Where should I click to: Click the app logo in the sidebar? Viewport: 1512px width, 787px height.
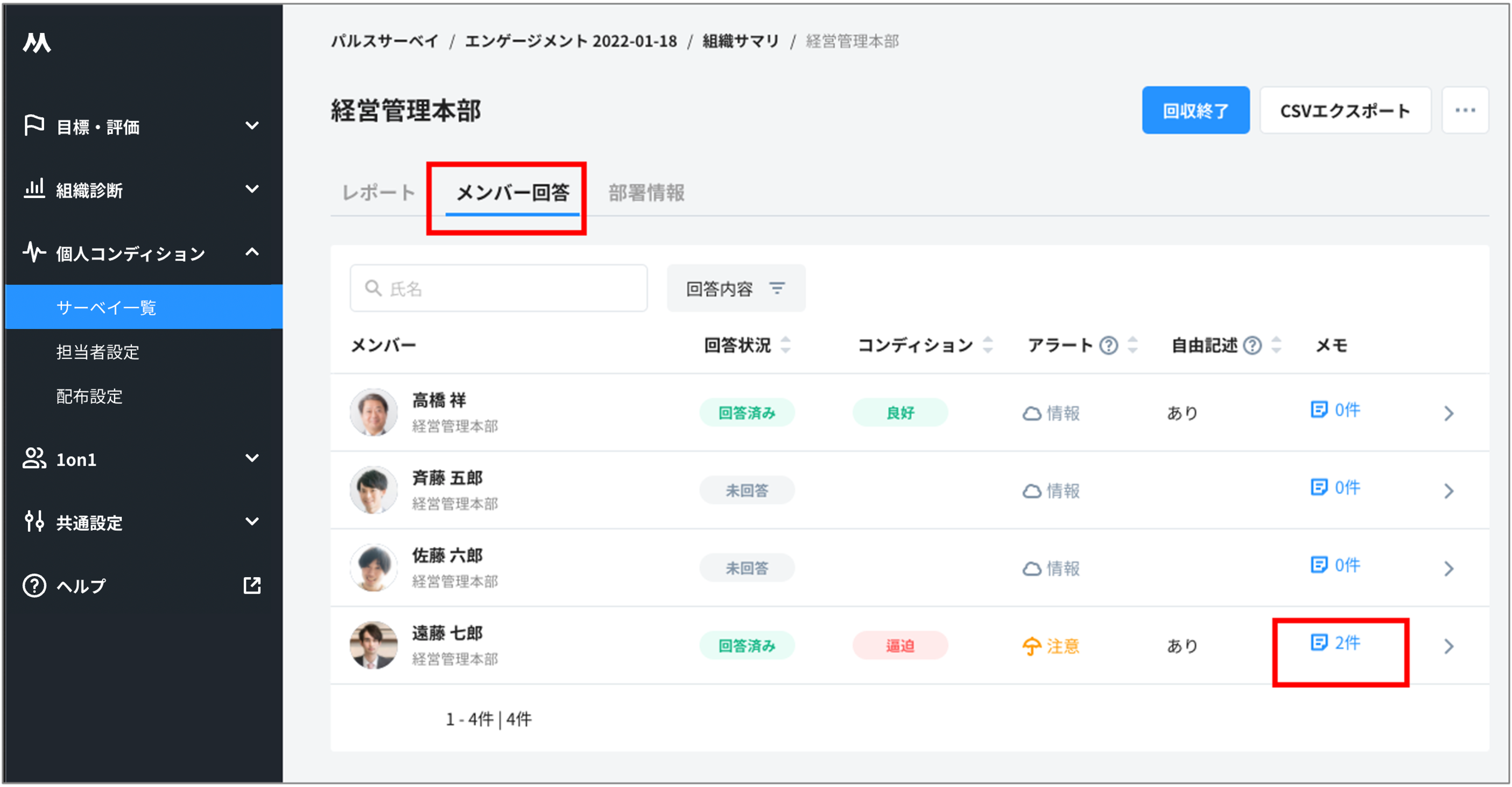37,43
